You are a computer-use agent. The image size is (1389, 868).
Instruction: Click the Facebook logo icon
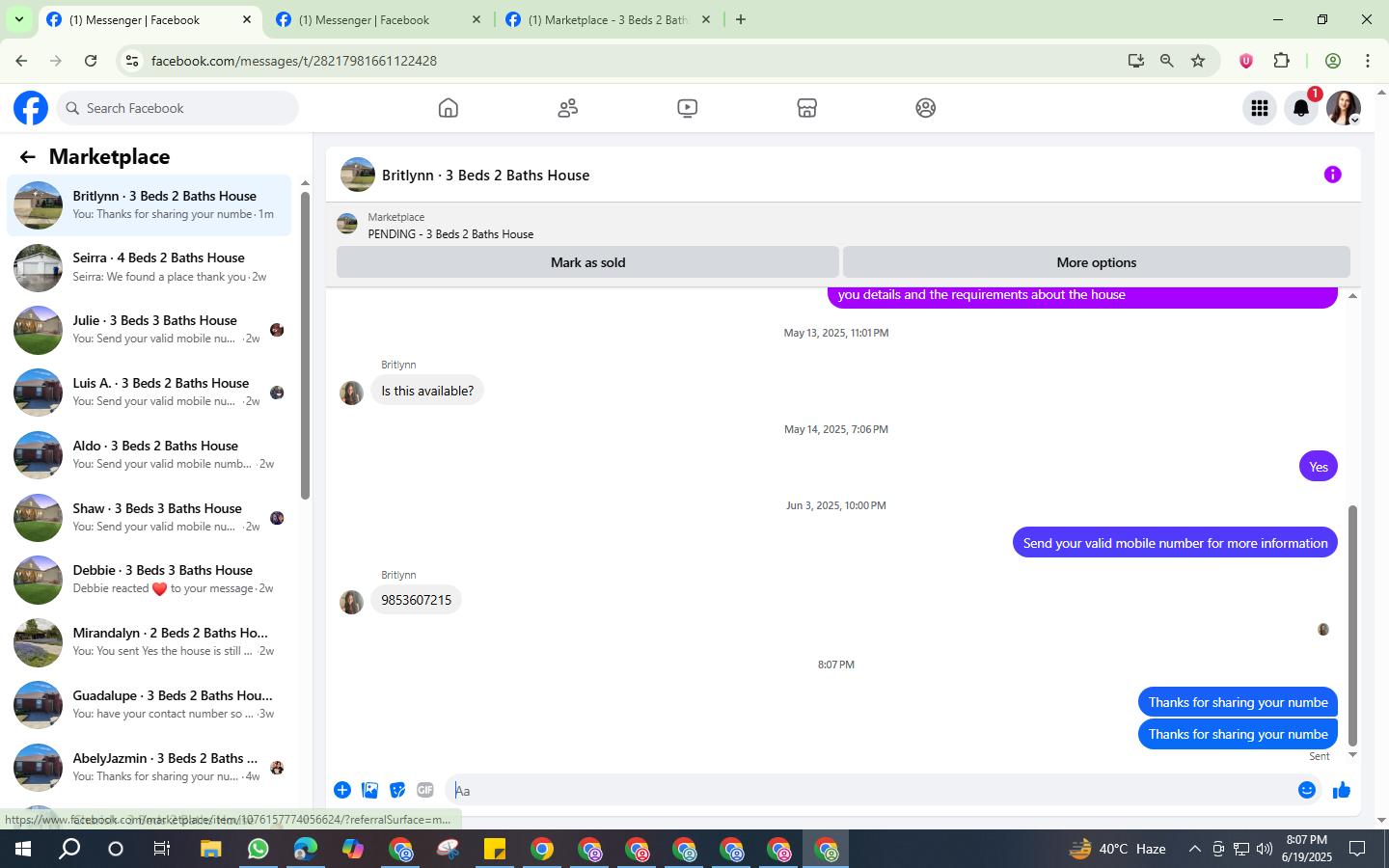click(x=31, y=108)
